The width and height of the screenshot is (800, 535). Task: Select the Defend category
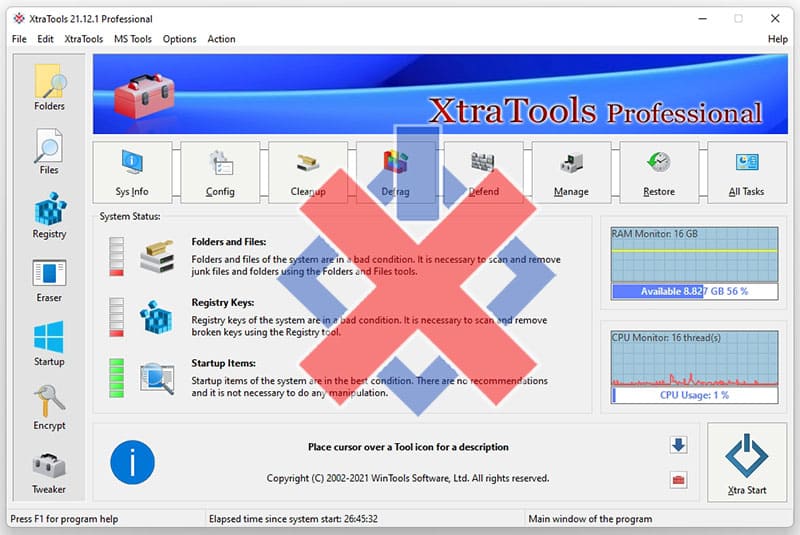(483, 173)
